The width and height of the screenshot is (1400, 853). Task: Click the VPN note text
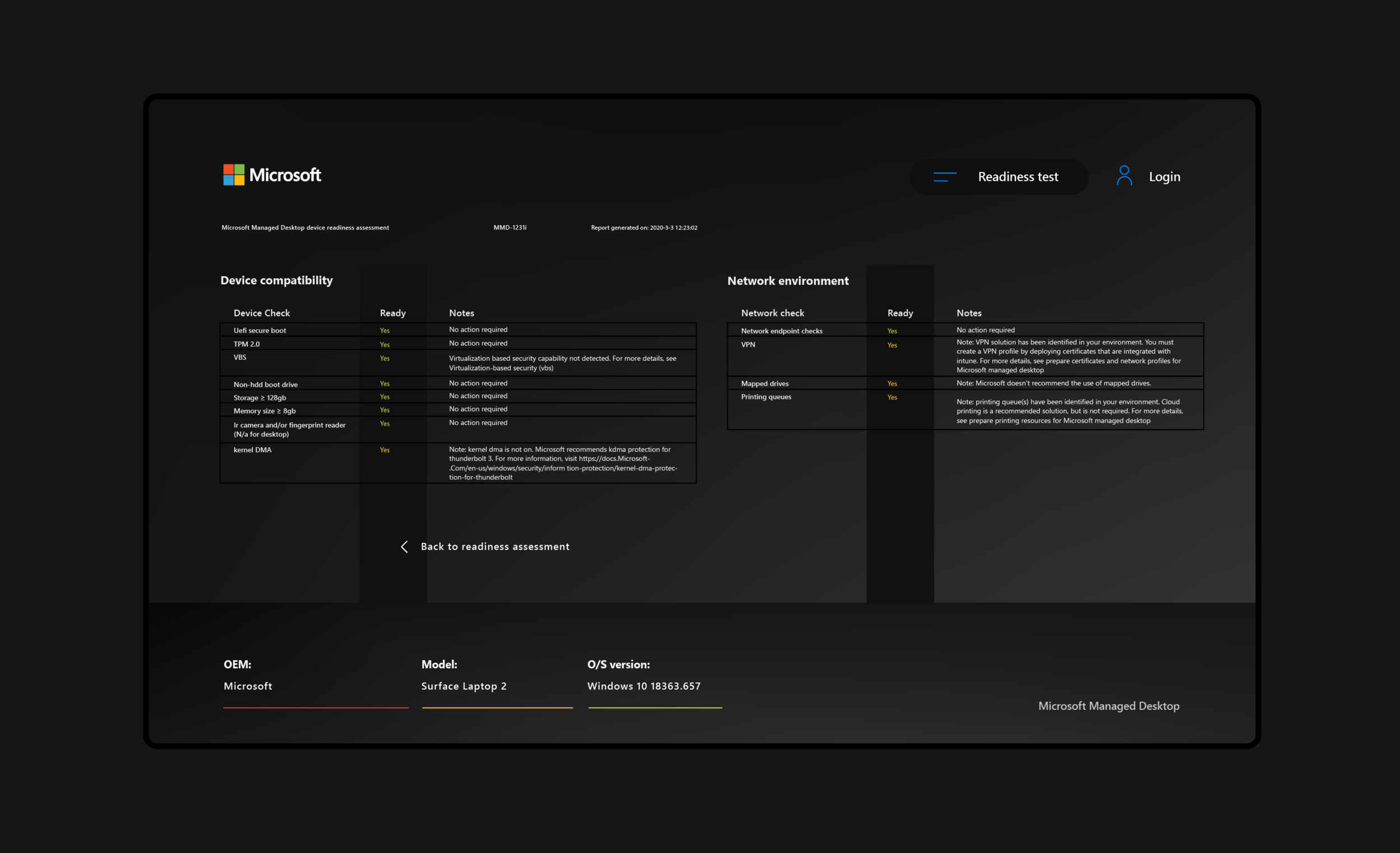click(1068, 356)
